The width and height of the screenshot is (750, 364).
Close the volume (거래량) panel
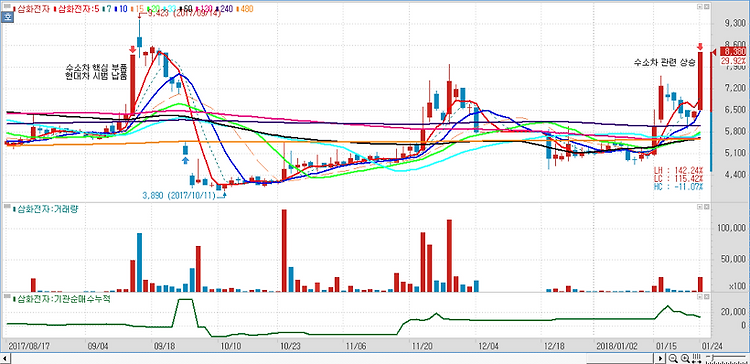[x=707, y=207]
